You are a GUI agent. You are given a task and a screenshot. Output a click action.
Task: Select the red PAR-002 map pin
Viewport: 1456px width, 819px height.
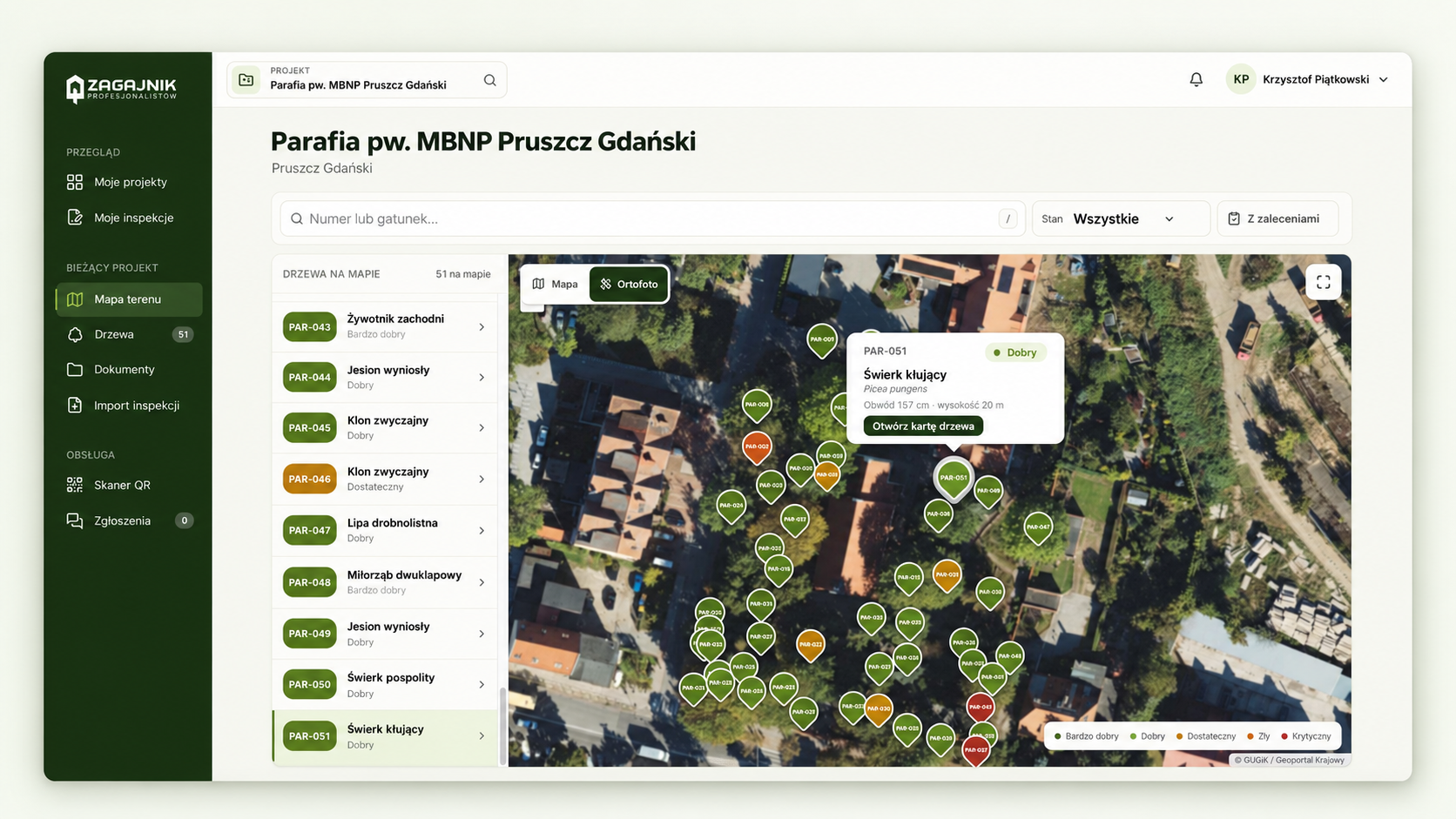(x=757, y=448)
